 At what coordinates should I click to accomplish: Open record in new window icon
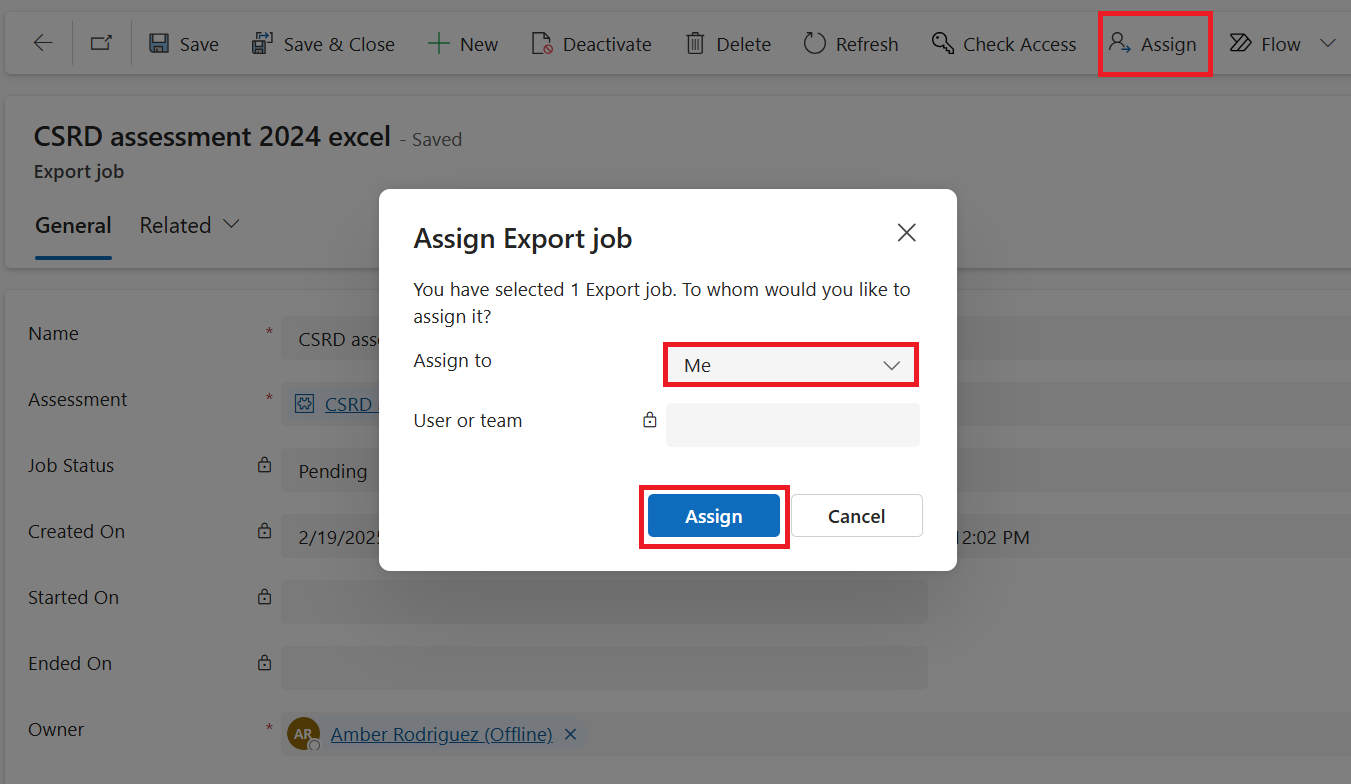click(x=101, y=43)
